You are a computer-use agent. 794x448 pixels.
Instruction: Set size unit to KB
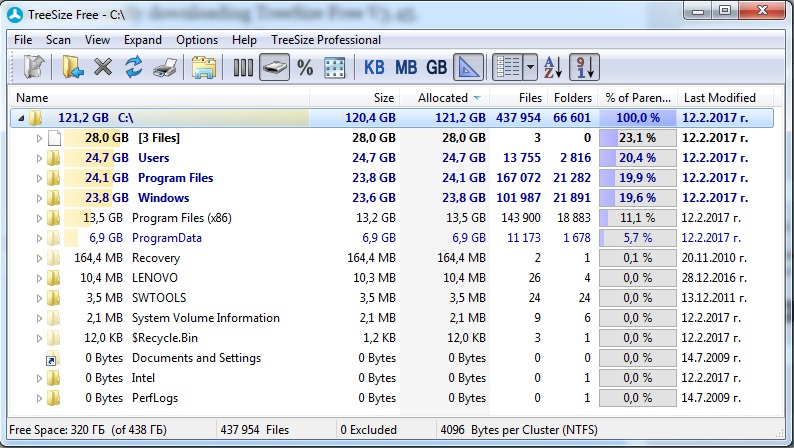tap(374, 67)
